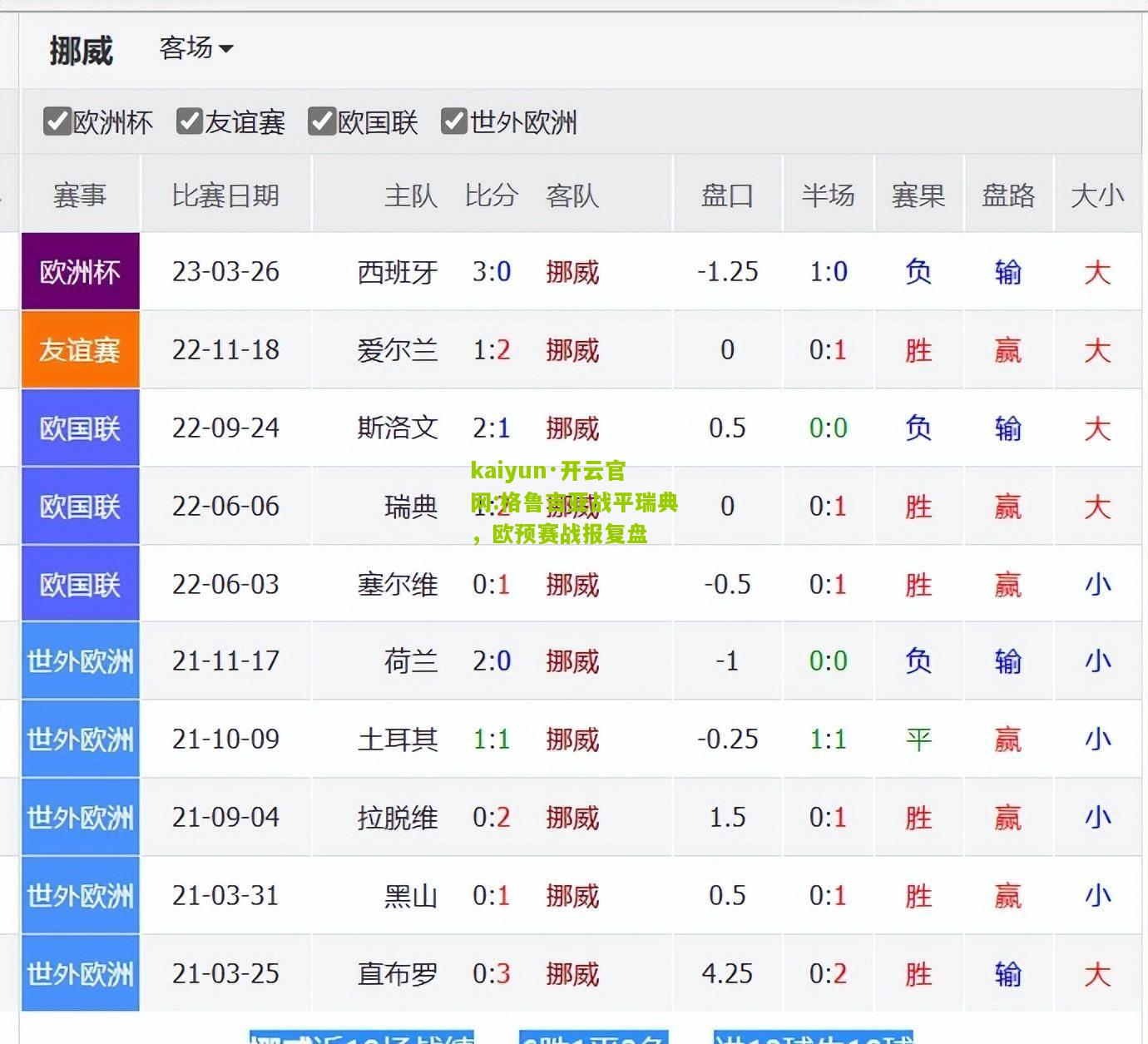Viewport: 1148px width, 1044px height.
Task: Click the green 平 result in the 土耳其 row
Action: pos(918,739)
